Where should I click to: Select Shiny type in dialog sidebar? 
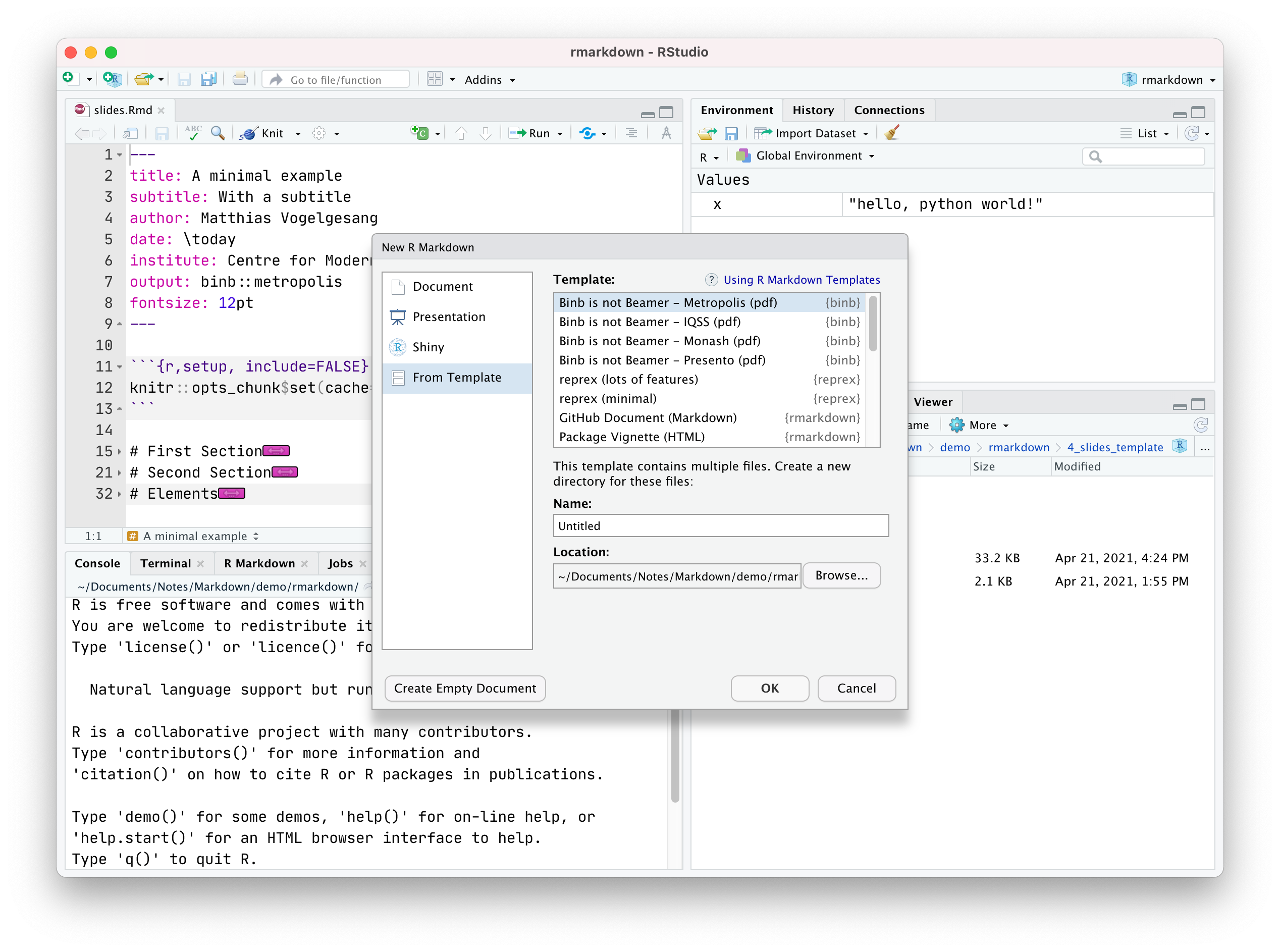[457, 347]
